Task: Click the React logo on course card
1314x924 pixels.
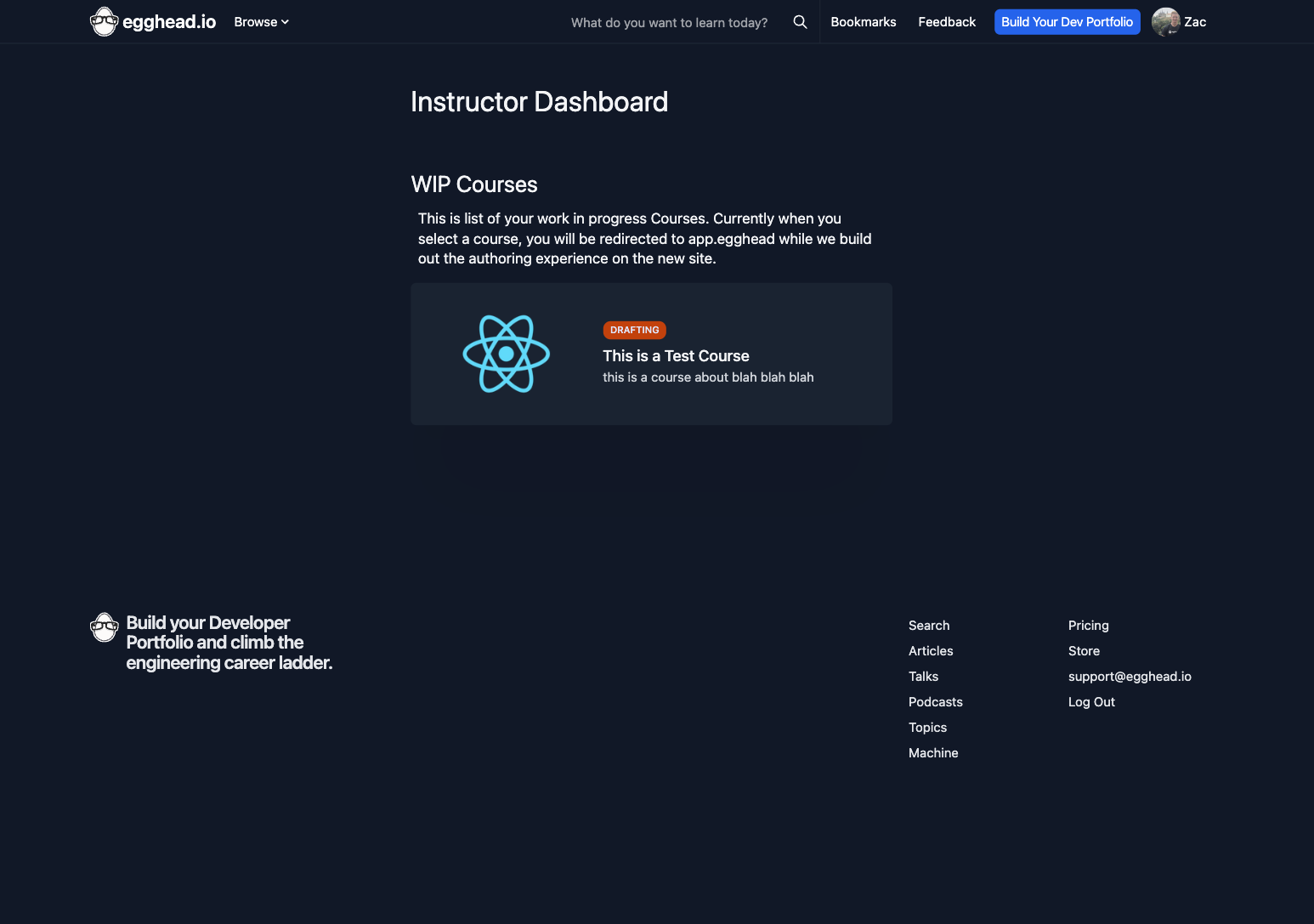Action: tap(507, 354)
